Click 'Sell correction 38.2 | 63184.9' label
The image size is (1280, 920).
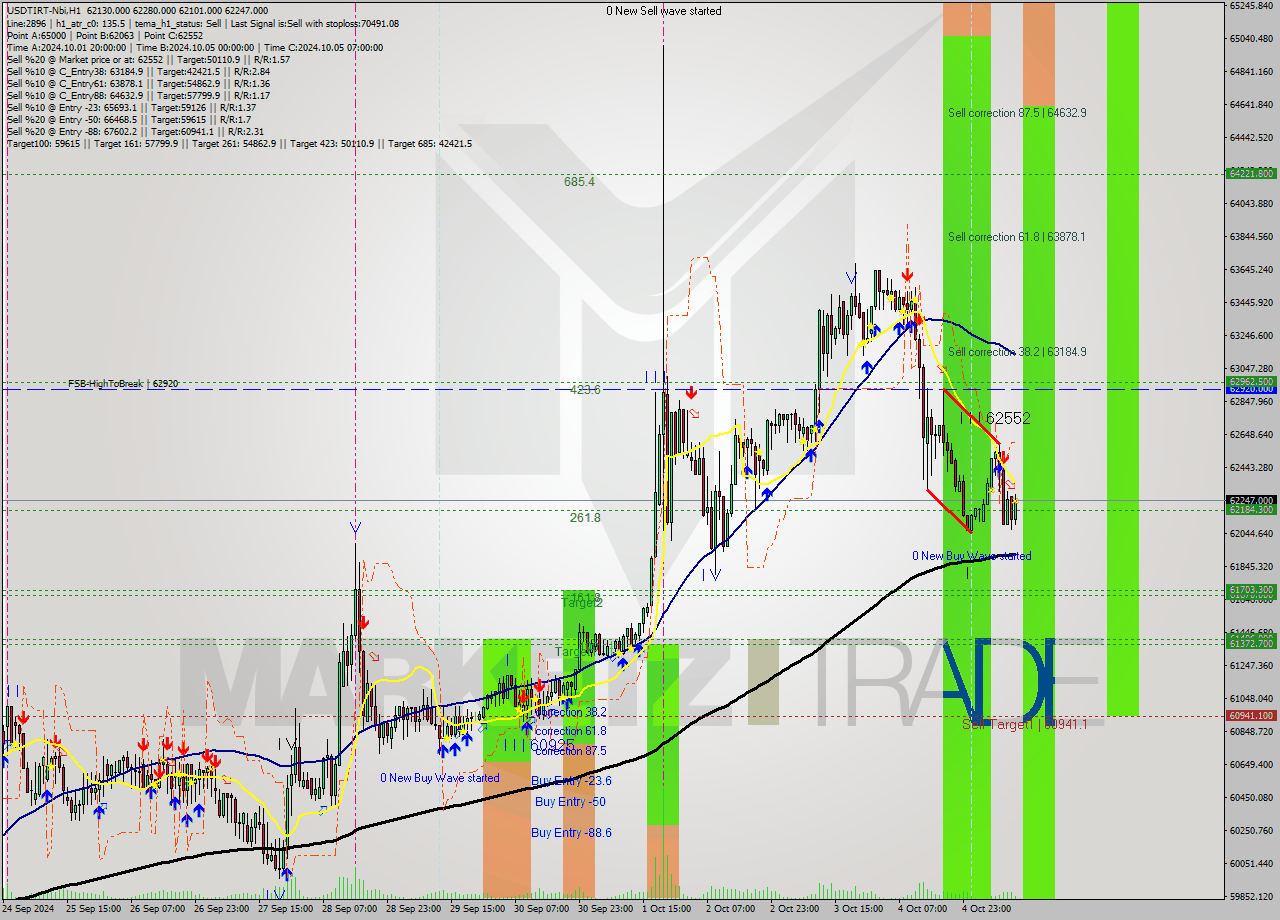tap(1017, 352)
